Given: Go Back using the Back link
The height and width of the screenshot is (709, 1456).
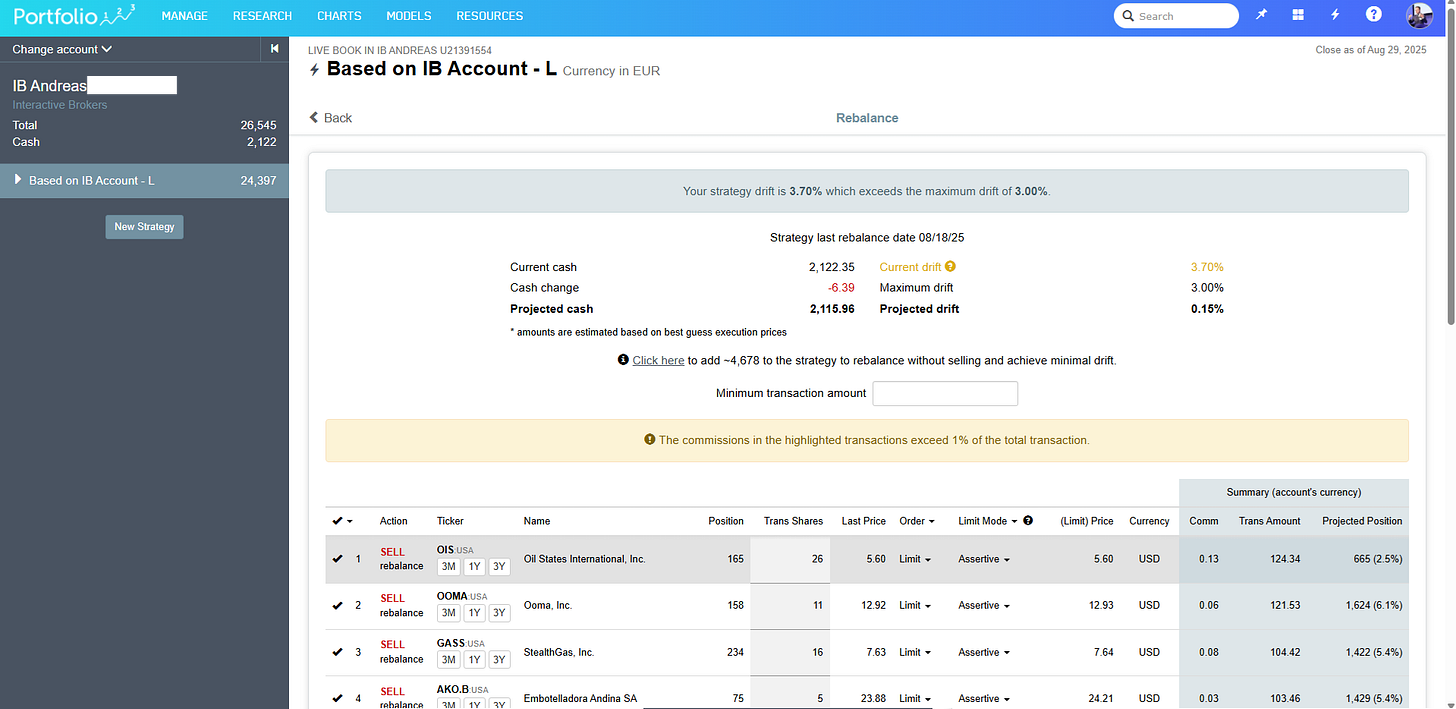Looking at the screenshot, I should point(330,118).
